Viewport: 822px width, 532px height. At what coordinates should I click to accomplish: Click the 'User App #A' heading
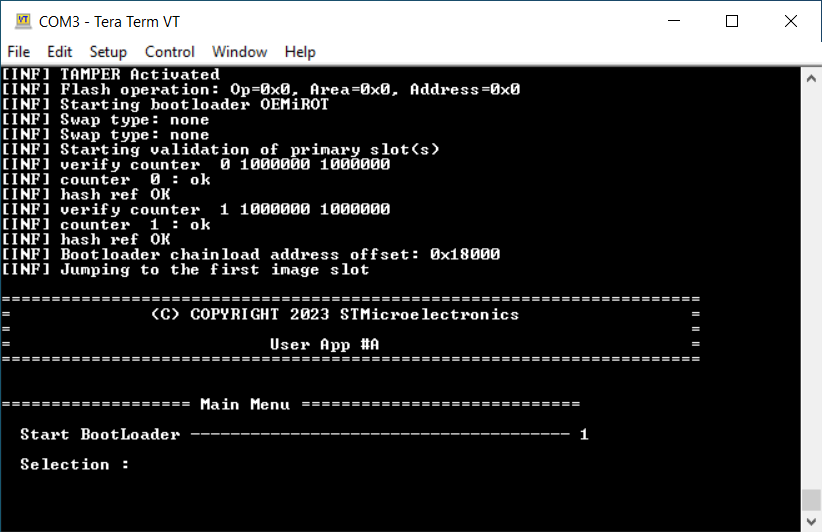point(325,344)
